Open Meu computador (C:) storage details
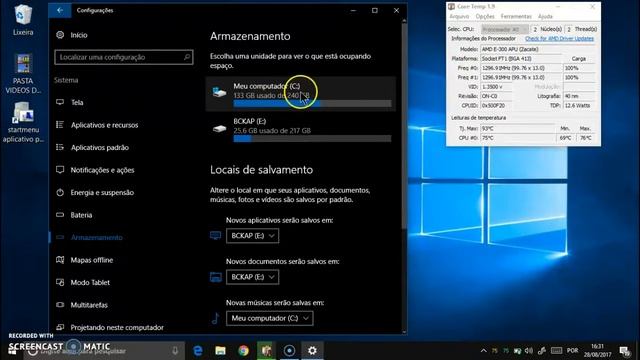Screen dimensions: 640x360 [301, 94]
